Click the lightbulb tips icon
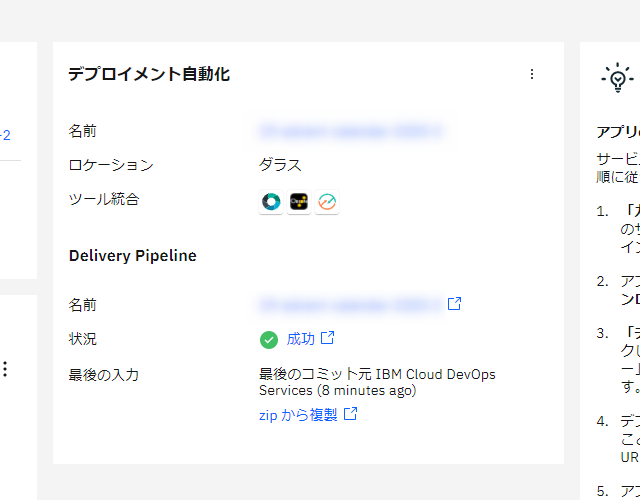Screen dimensions: 640x500 (617, 77)
